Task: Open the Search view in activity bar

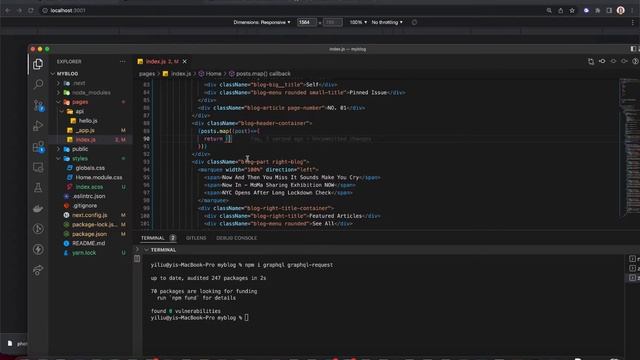Action: pyautogui.click(x=38, y=84)
